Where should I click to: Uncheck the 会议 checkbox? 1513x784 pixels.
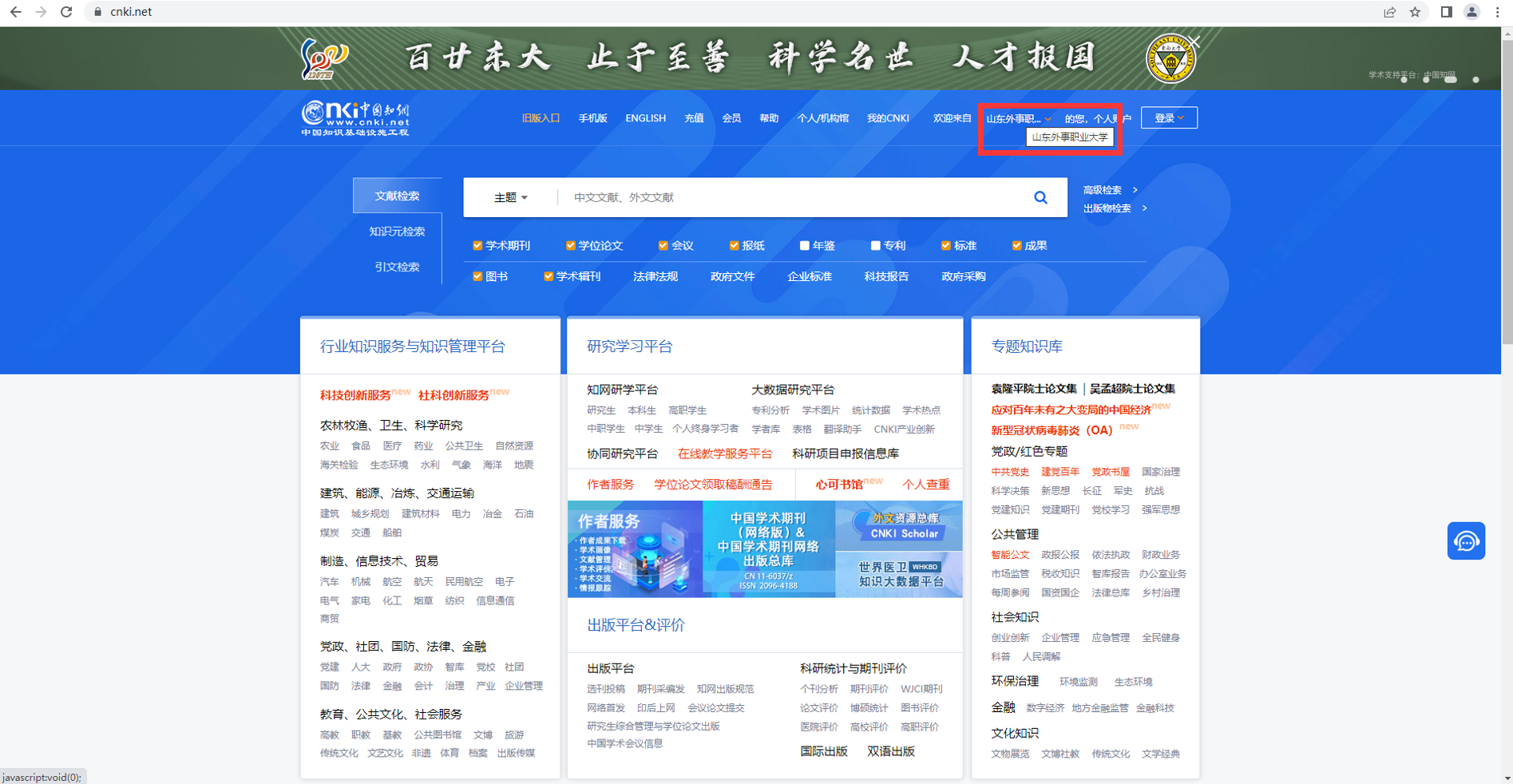pyautogui.click(x=663, y=246)
